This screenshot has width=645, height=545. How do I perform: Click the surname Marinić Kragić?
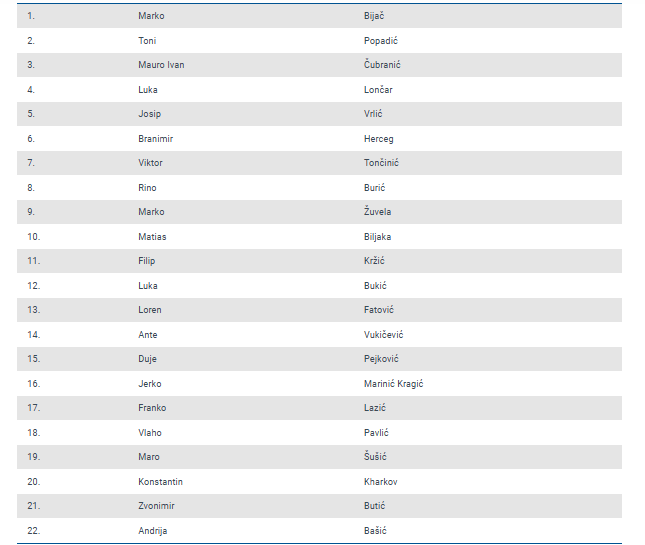tap(394, 384)
